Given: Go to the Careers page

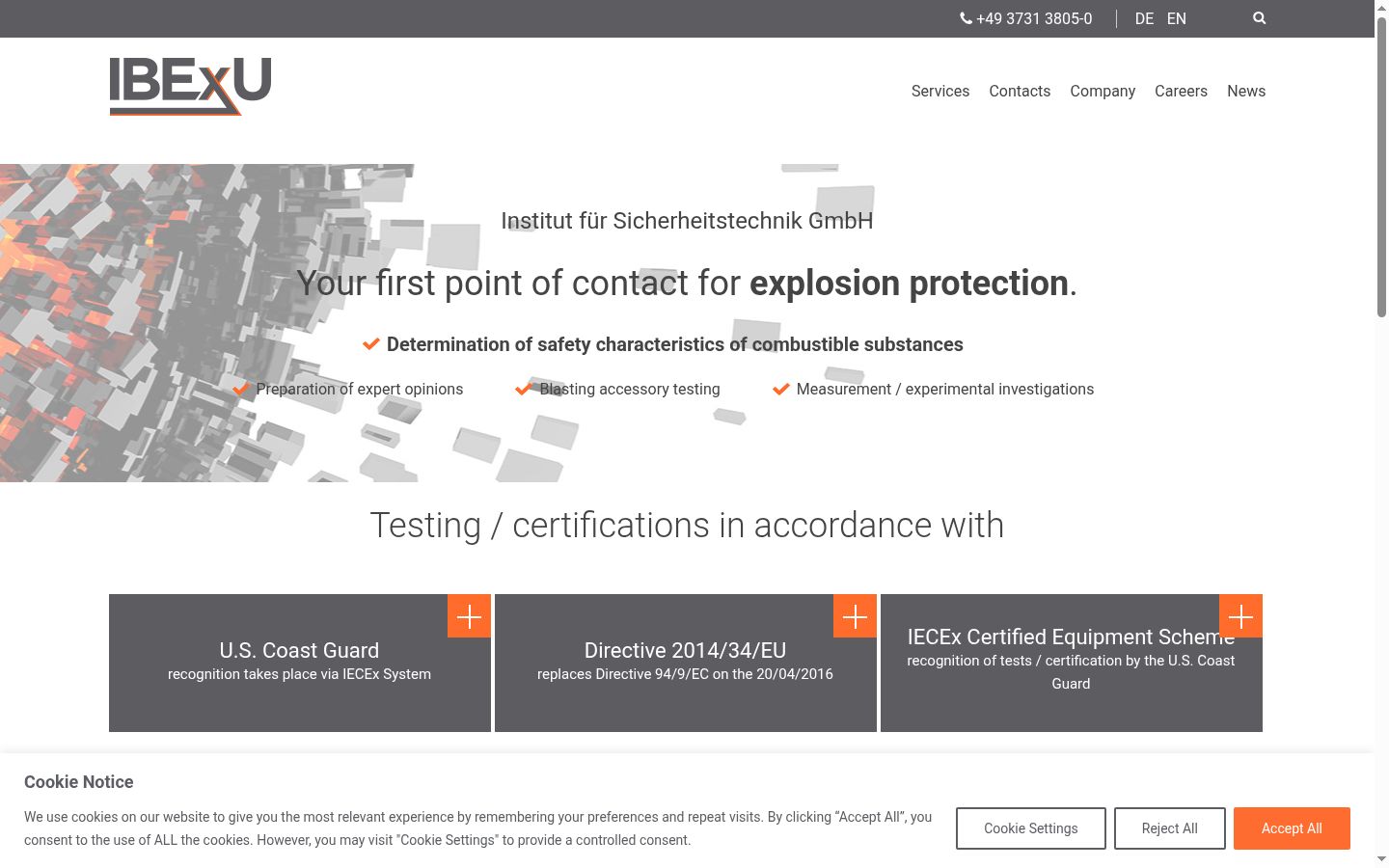Looking at the screenshot, I should click(1181, 91).
